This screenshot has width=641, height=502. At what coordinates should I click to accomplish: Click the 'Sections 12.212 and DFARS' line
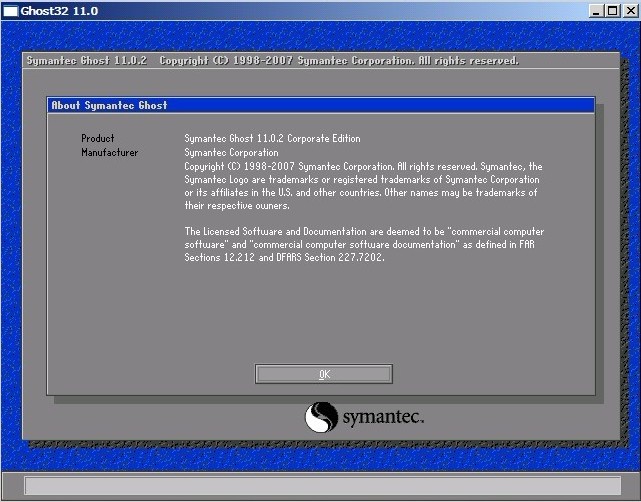[284, 257]
